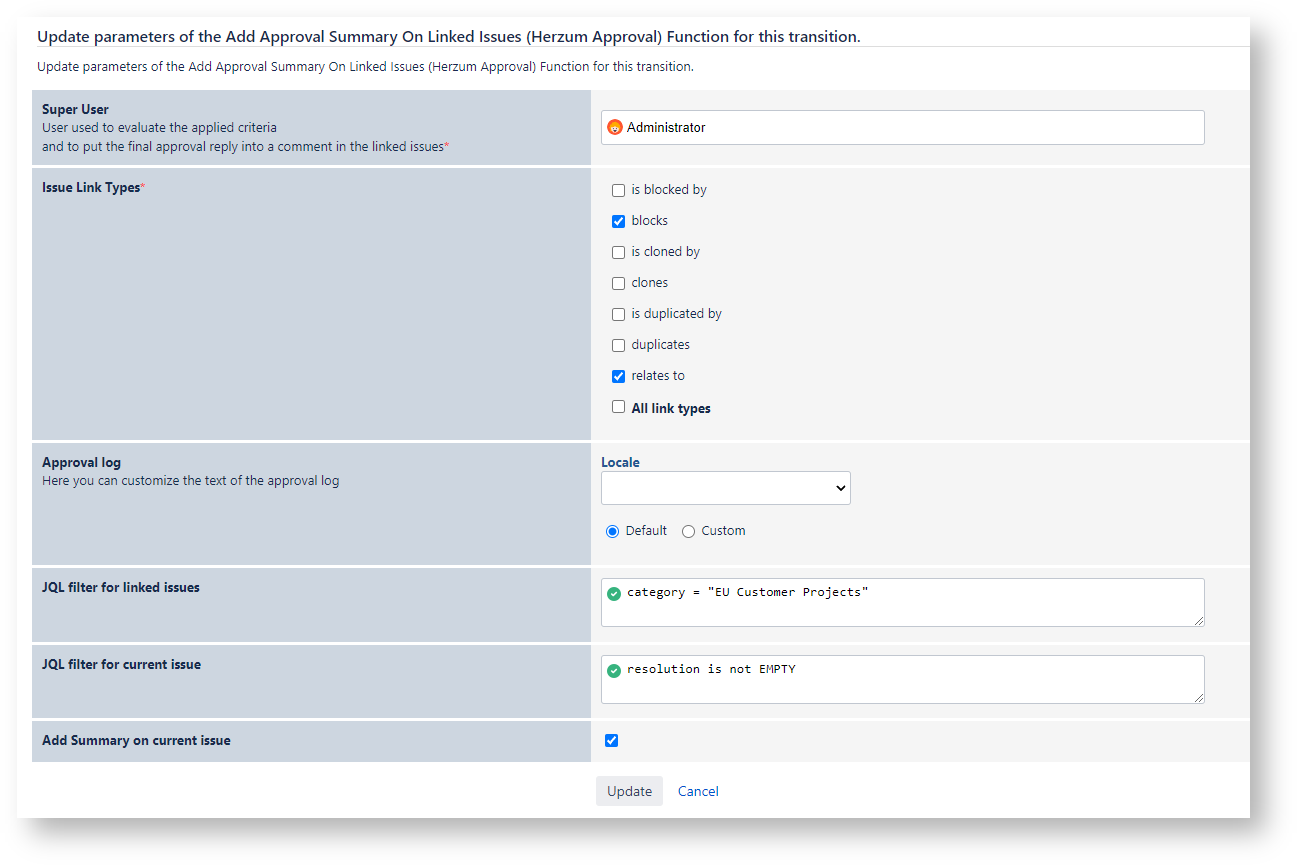The height and width of the screenshot is (866, 1298).
Task: Select the Default approval log radio button
Action: pos(612,532)
